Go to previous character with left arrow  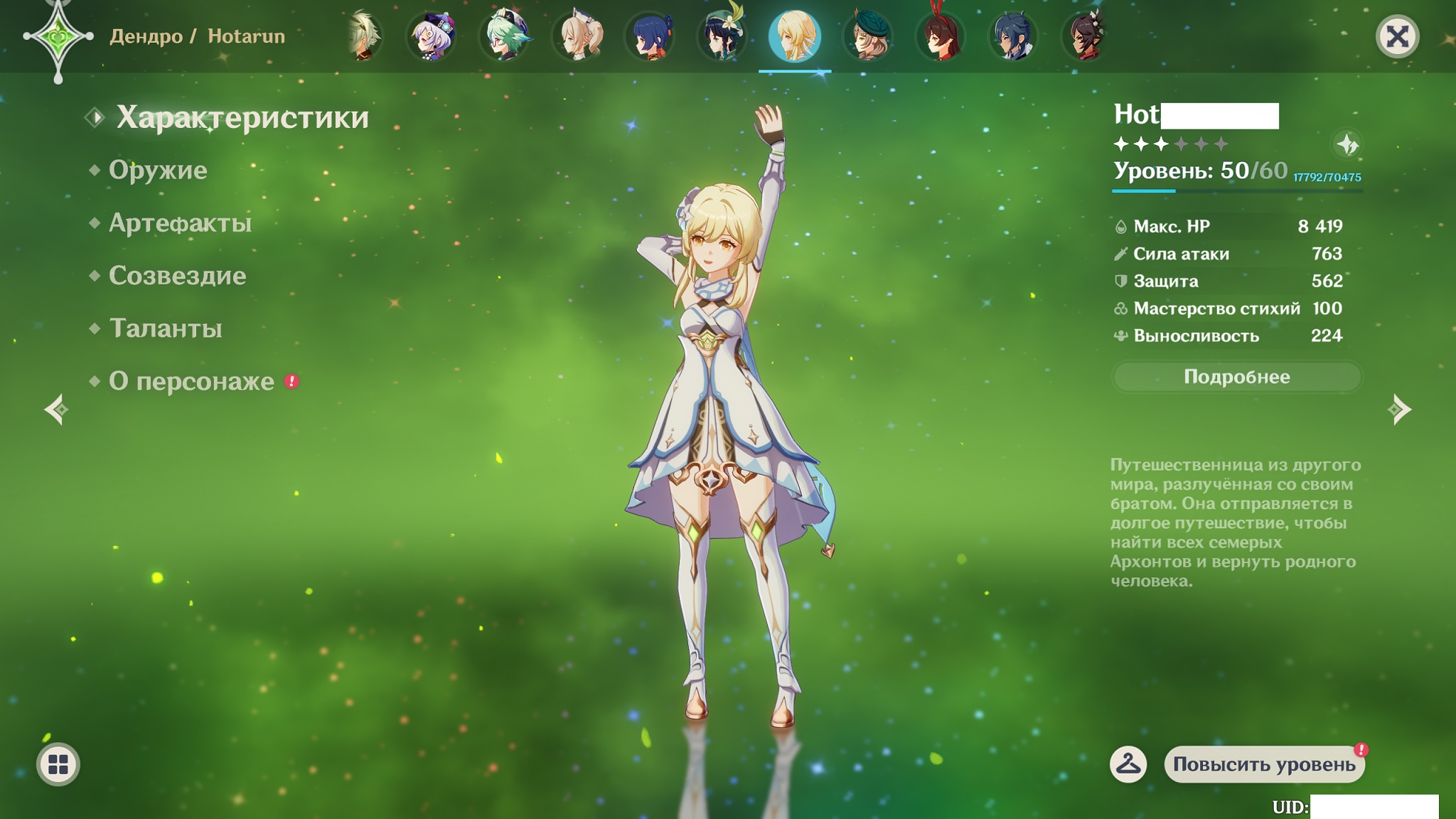pyautogui.click(x=57, y=409)
